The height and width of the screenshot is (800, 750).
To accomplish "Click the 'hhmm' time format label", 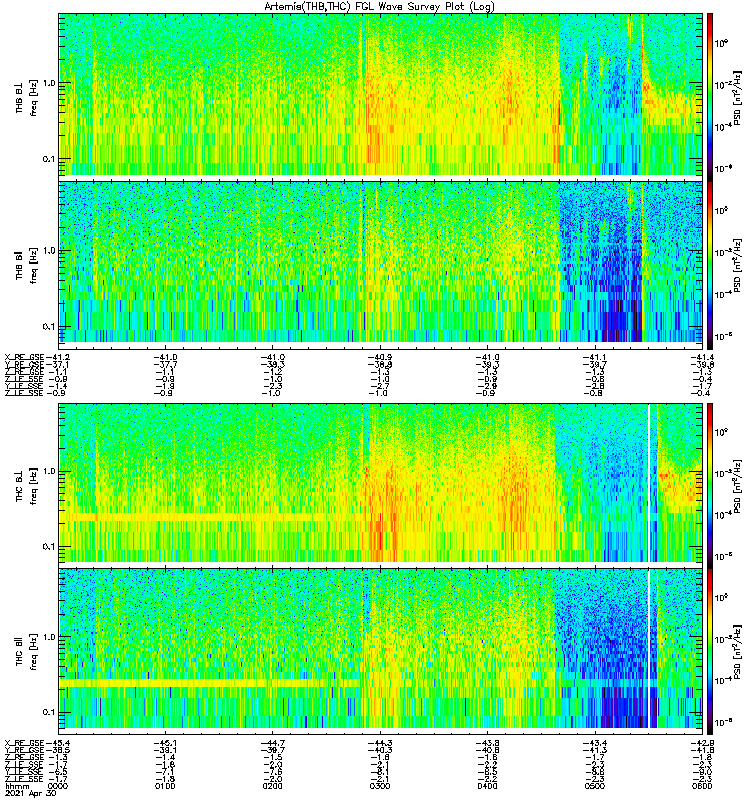I will tap(15, 786).
